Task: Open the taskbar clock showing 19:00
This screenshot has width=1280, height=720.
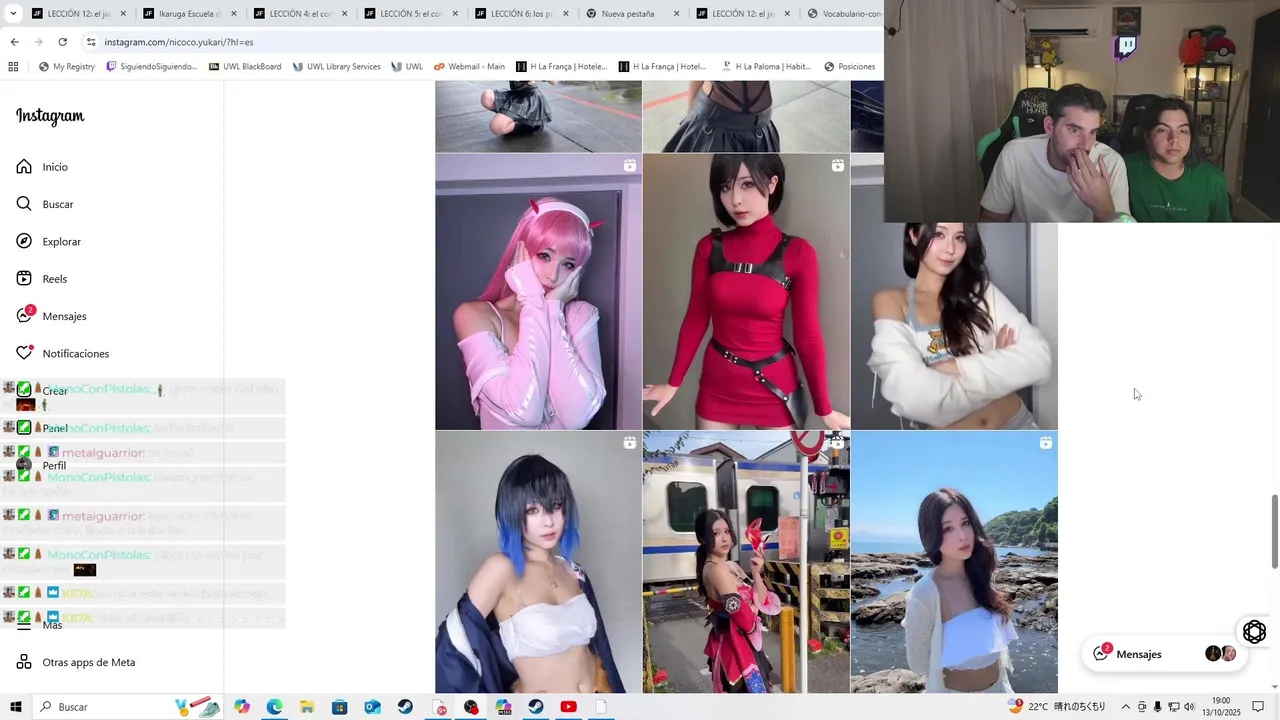Action: pos(1221,707)
